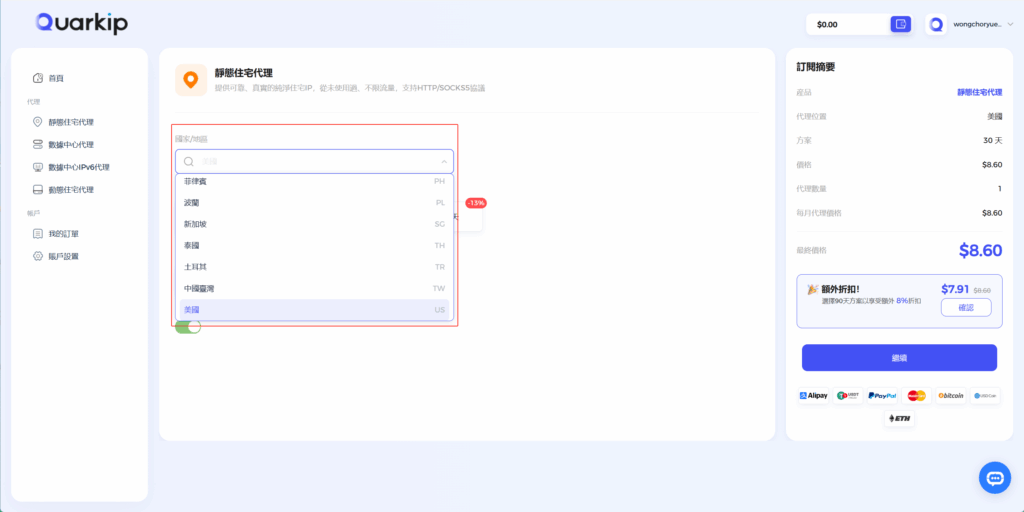The image size is (1024, 512).
Task: Select the Alipay payment logo
Action: click(814, 396)
